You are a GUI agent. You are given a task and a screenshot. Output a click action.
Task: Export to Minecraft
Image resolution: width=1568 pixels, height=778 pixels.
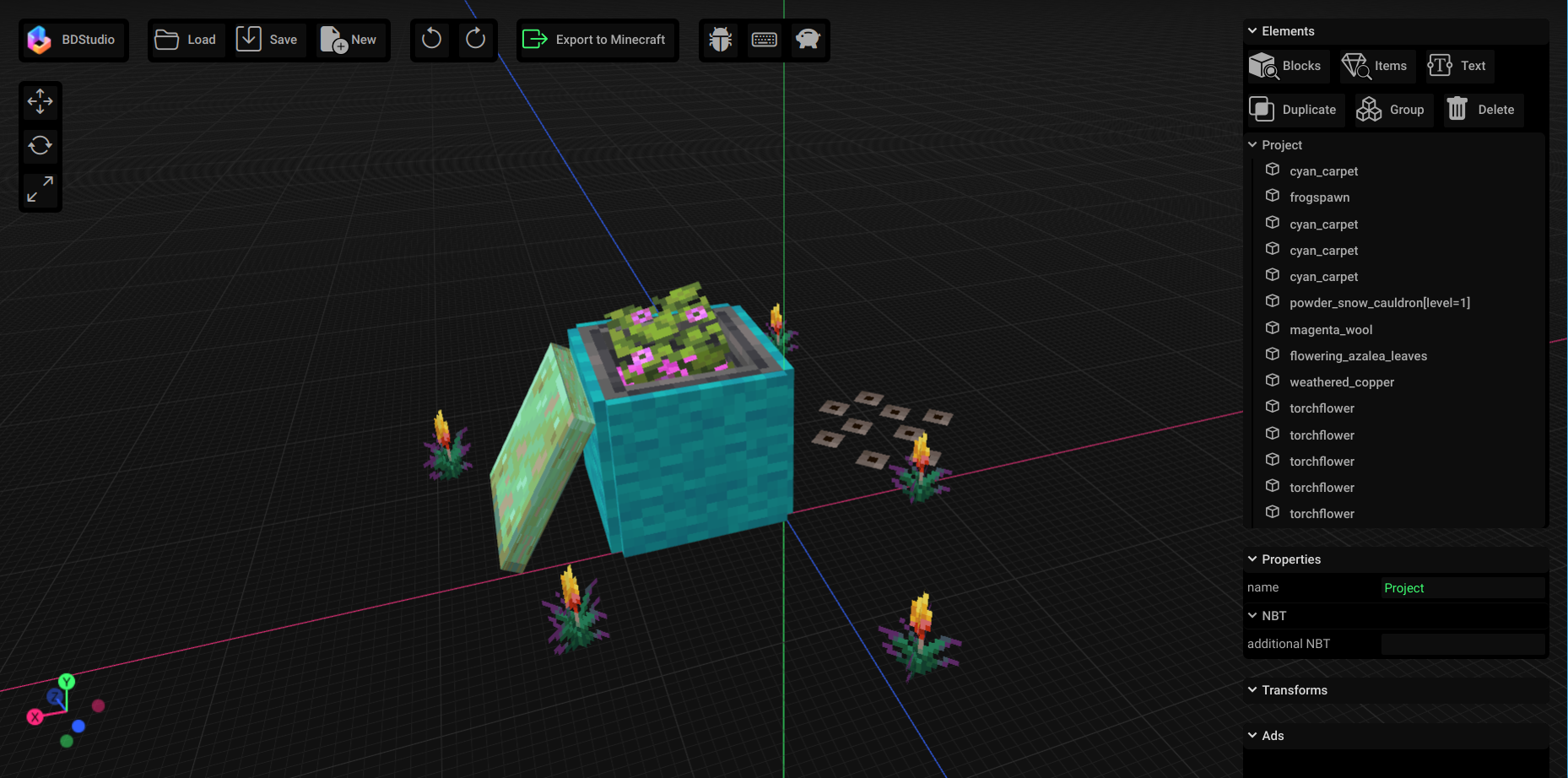[597, 40]
